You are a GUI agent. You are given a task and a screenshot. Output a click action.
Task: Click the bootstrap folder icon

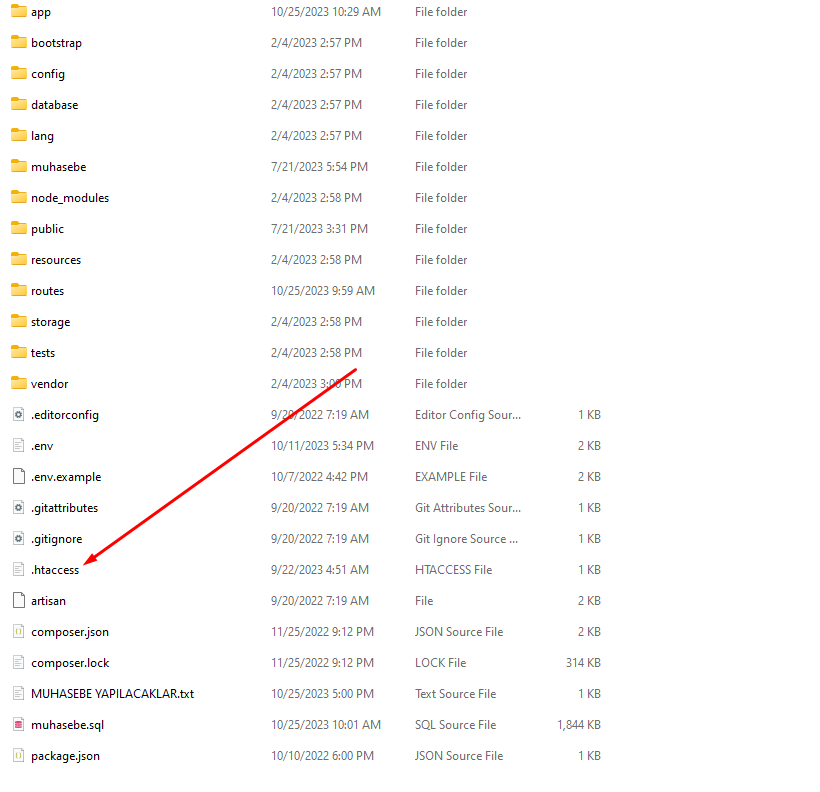point(19,42)
